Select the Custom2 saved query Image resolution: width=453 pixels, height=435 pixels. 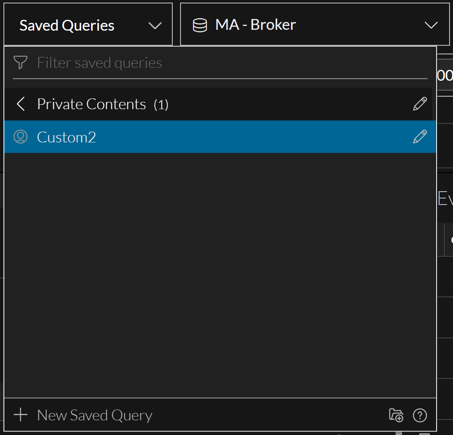click(220, 137)
